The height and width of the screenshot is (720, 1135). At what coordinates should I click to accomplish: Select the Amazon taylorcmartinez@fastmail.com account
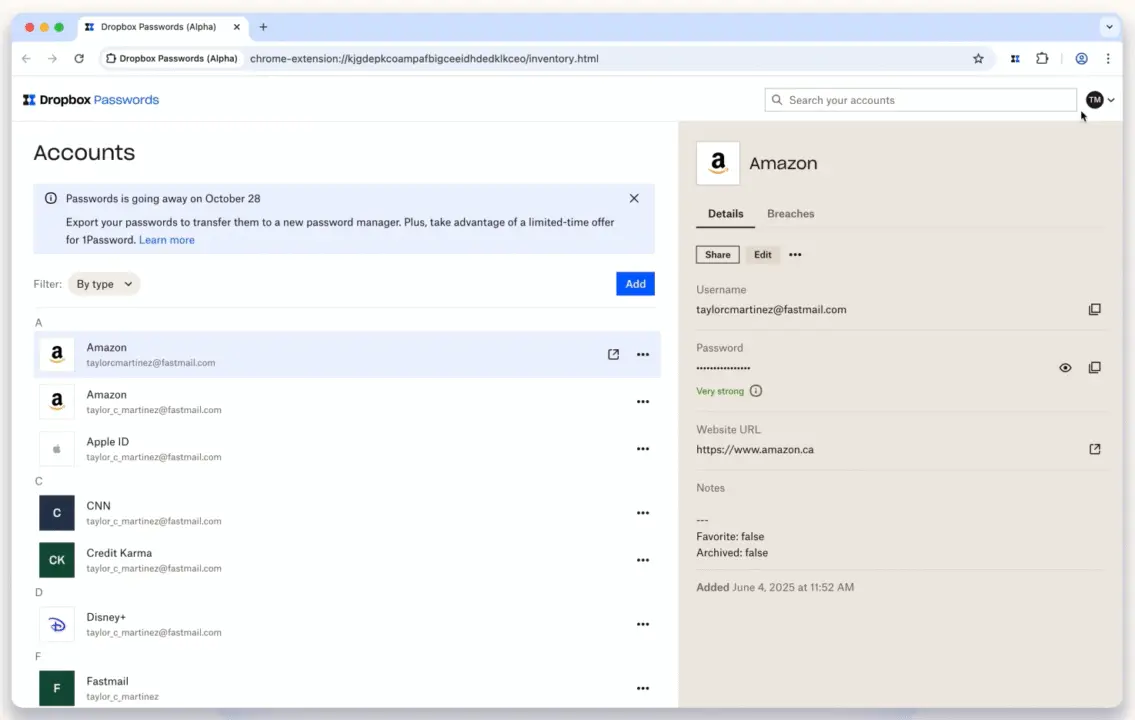pyautogui.click(x=347, y=355)
